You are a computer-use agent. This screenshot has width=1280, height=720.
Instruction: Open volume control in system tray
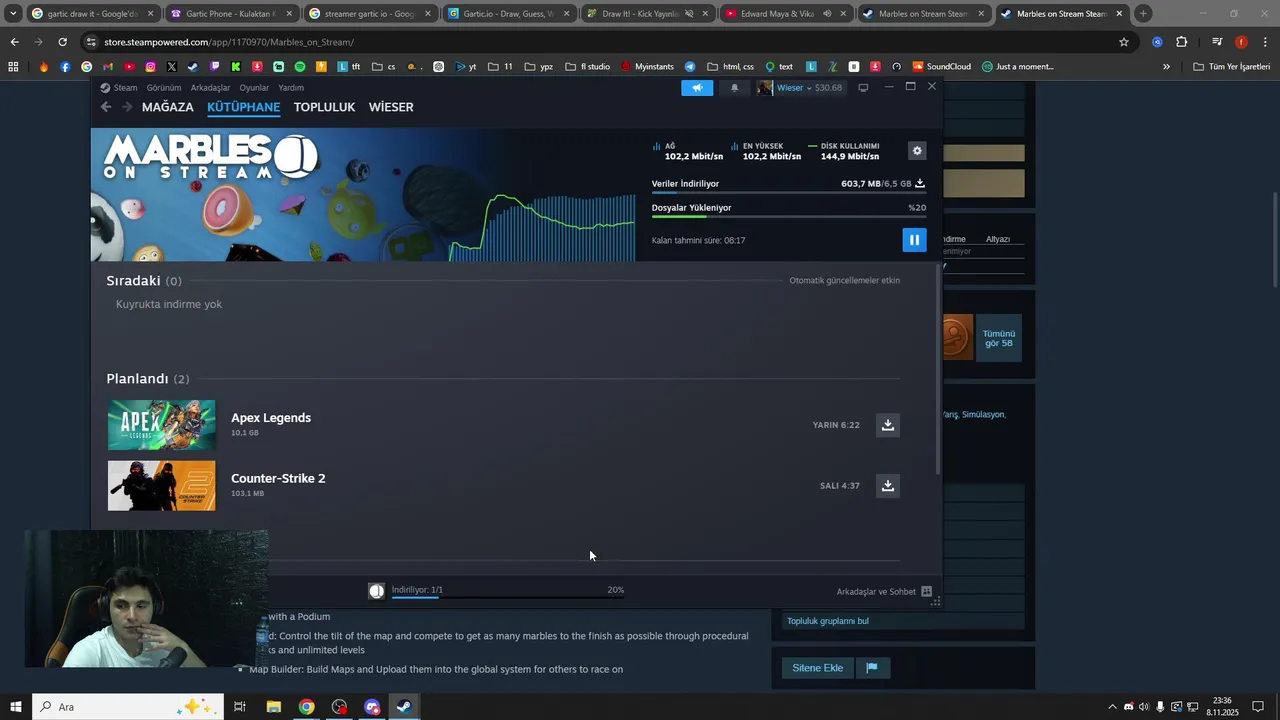[x=1144, y=707]
